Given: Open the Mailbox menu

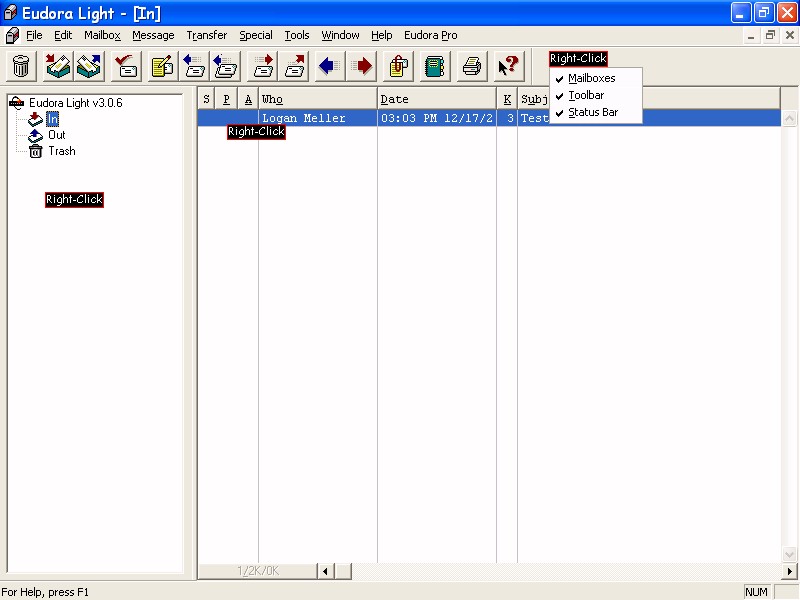Looking at the screenshot, I should tap(103, 35).
